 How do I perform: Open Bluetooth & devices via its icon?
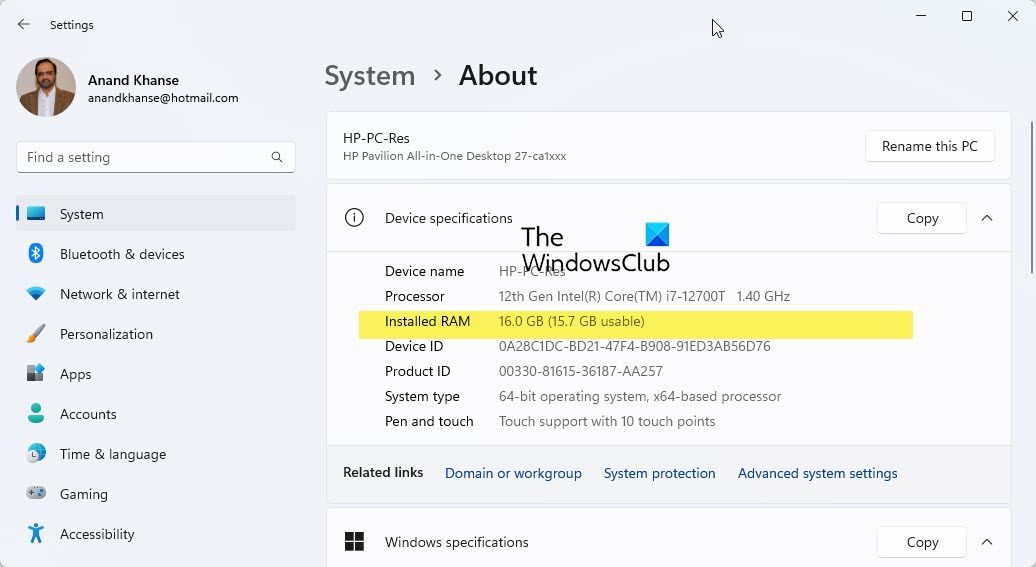[x=36, y=254]
